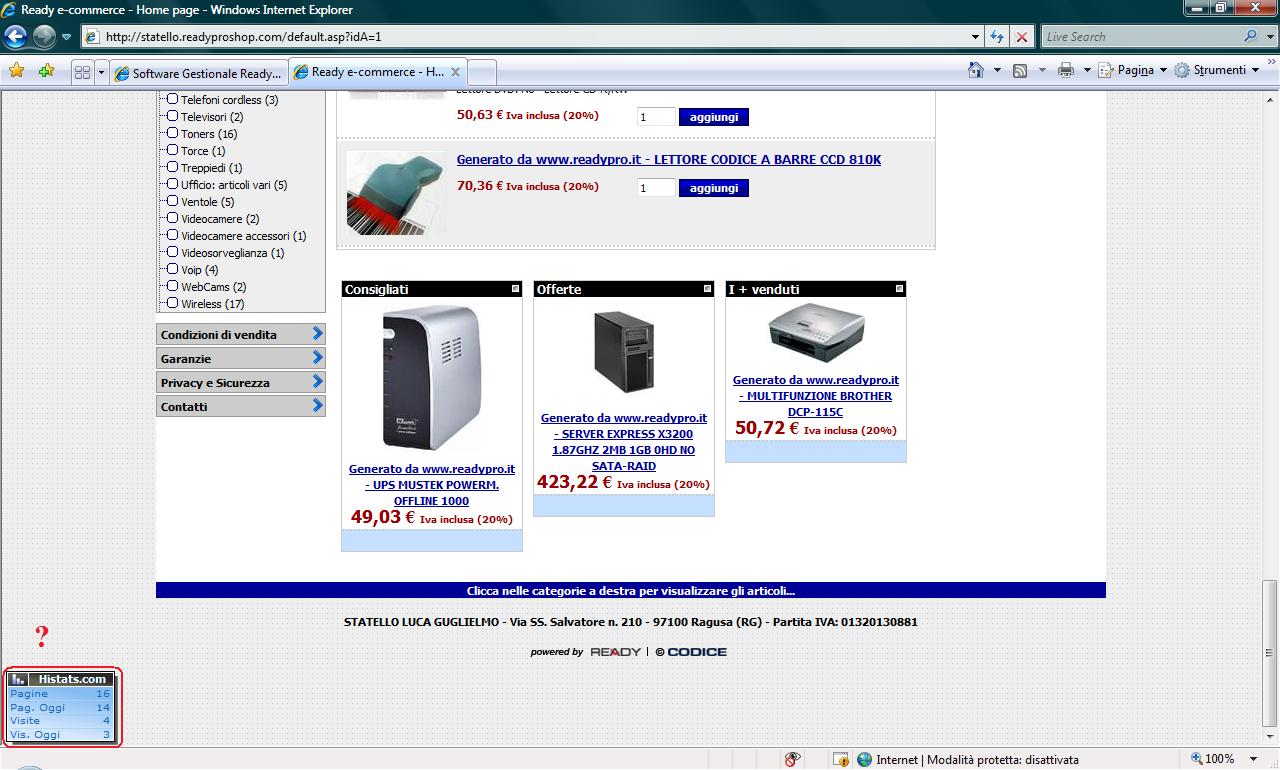Open the Garanzie menu item
The image size is (1280, 770).
(x=241, y=358)
